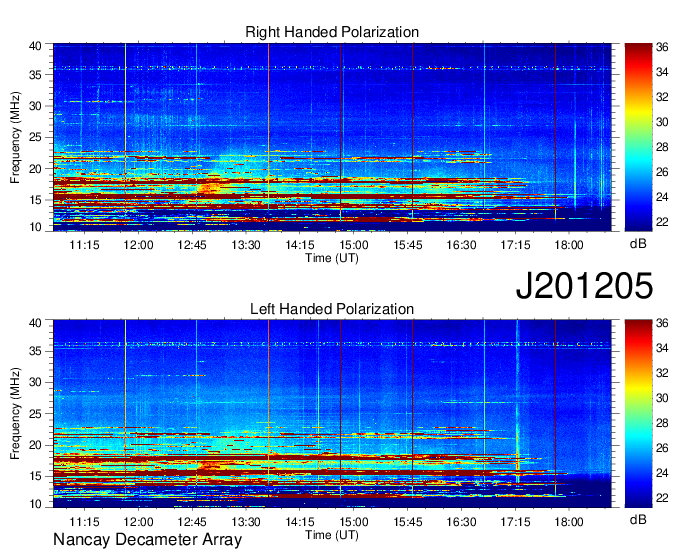Click "16:30" time tick on Right Handed plot
Image resolution: width=680 pixels, height=552 pixels.
(461, 245)
